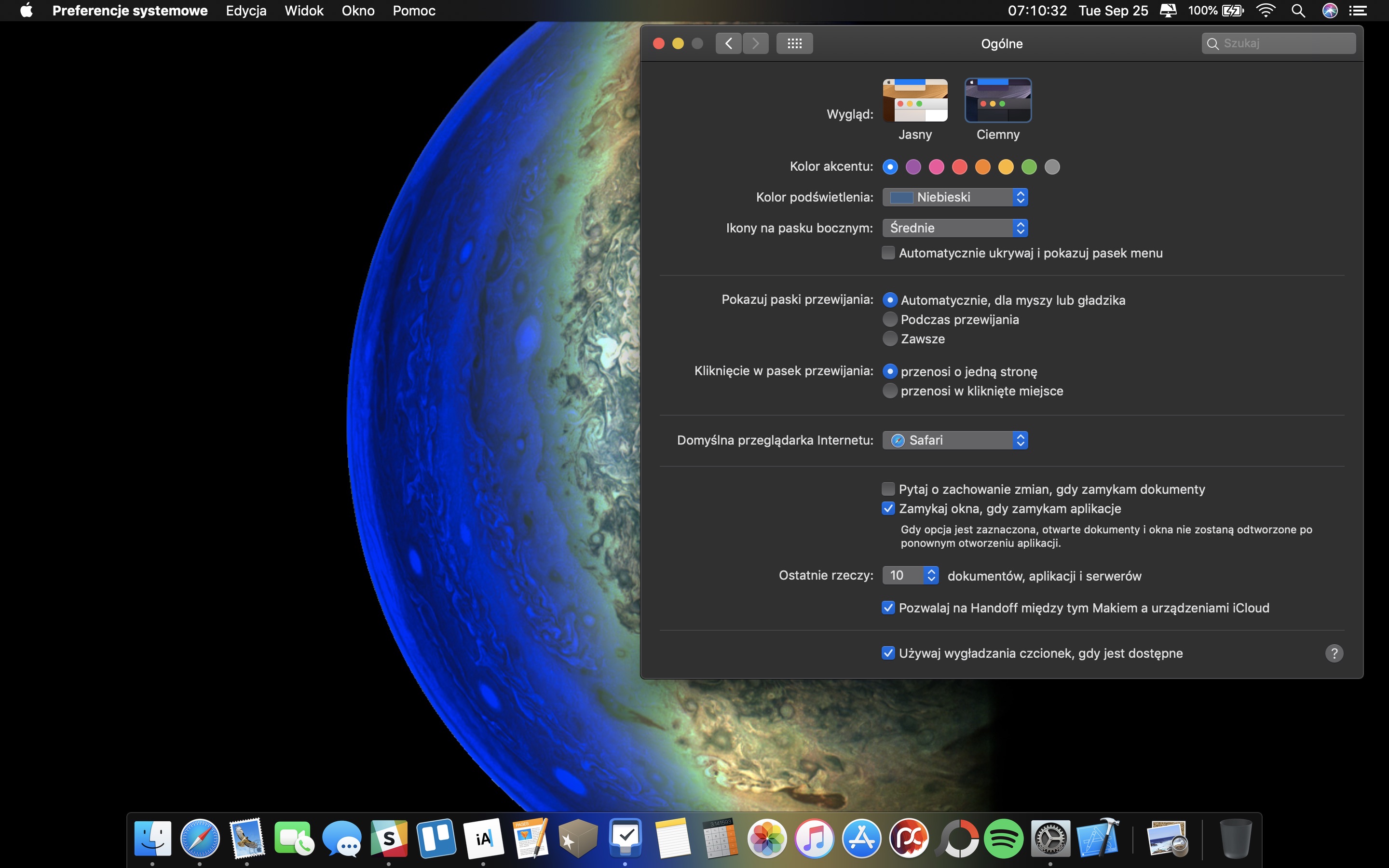
Task: Click the clock date 'Tue Sep 25'
Action: (1114, 10)
